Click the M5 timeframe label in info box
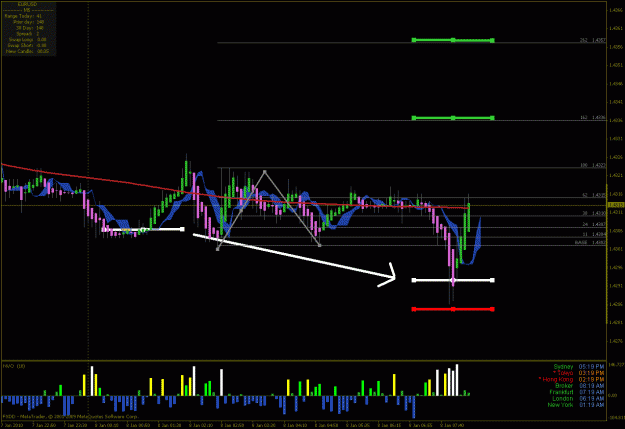This screenshot has height=429, width=625. pos(27,10)
